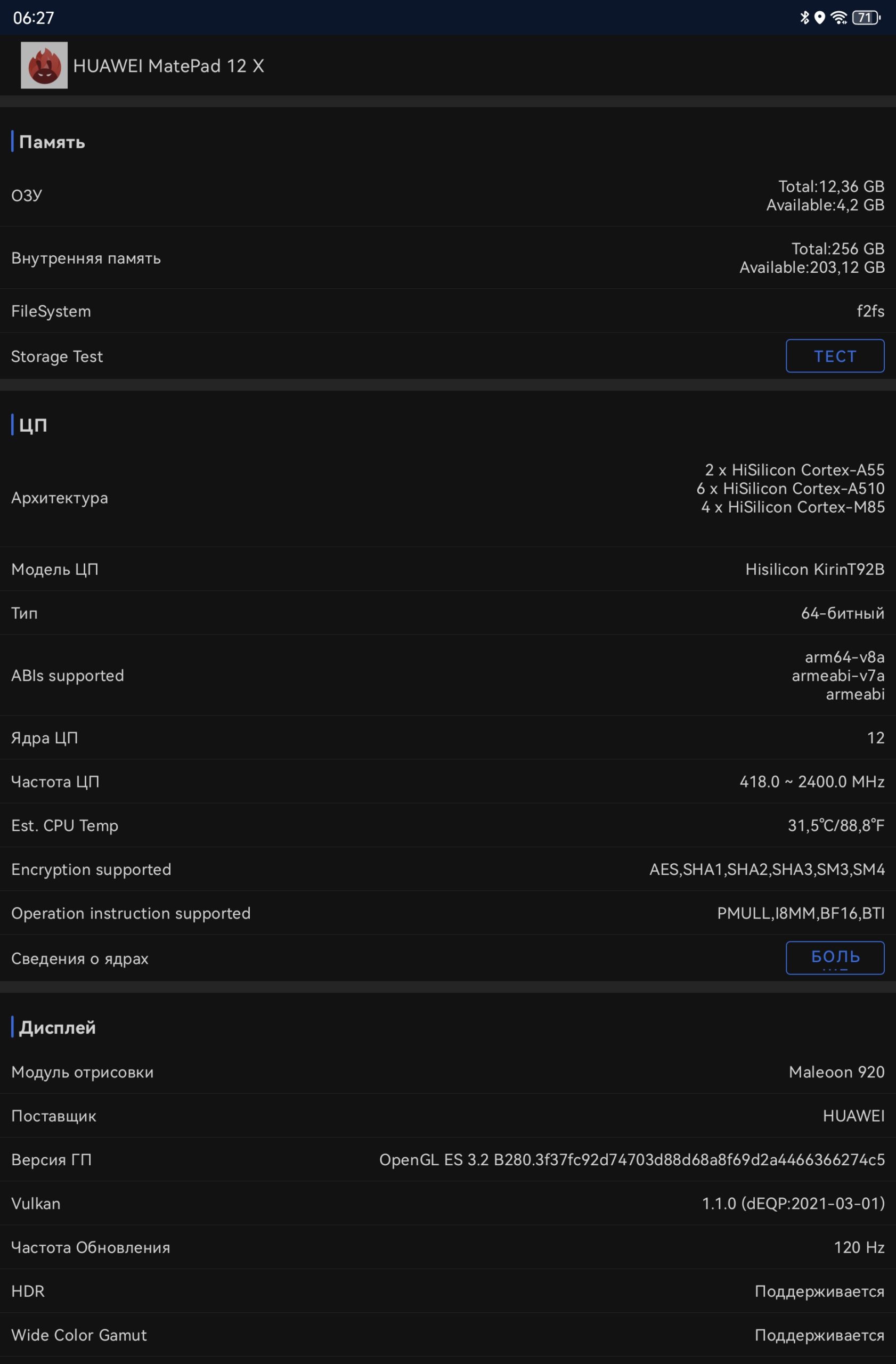Tap the Wi-Fi signal status icon
Screen dimensions: 896x1364
(x=840, y=18)
